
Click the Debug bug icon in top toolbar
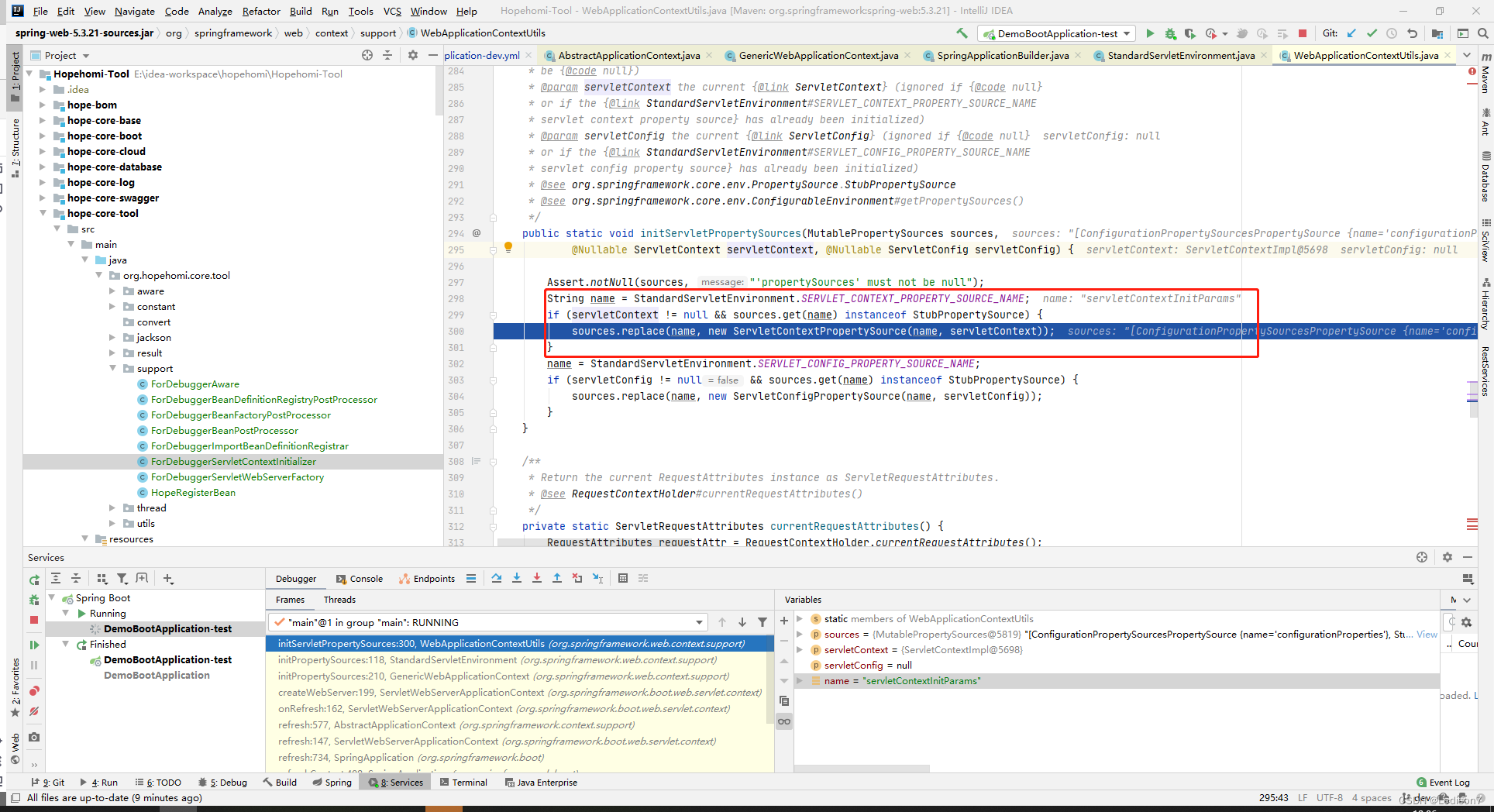point(1170,33)
